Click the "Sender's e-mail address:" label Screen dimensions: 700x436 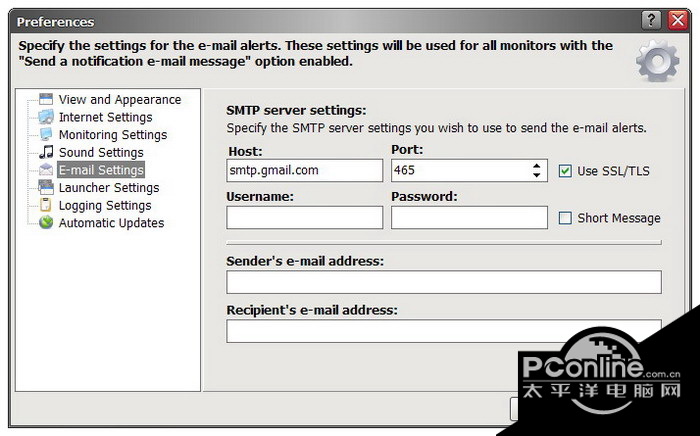(305, 261)
